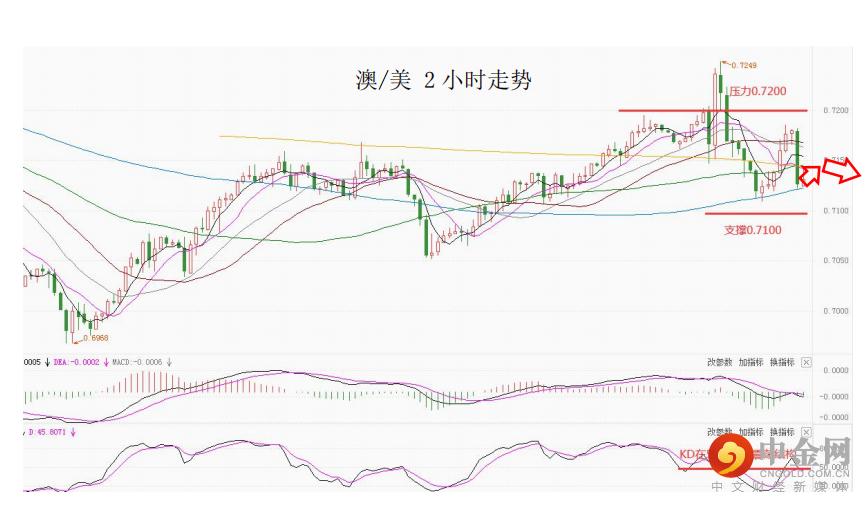This screenshot has height=505, width=865.
Task: Close the MACD indicator panel
Action: (807, 362)
